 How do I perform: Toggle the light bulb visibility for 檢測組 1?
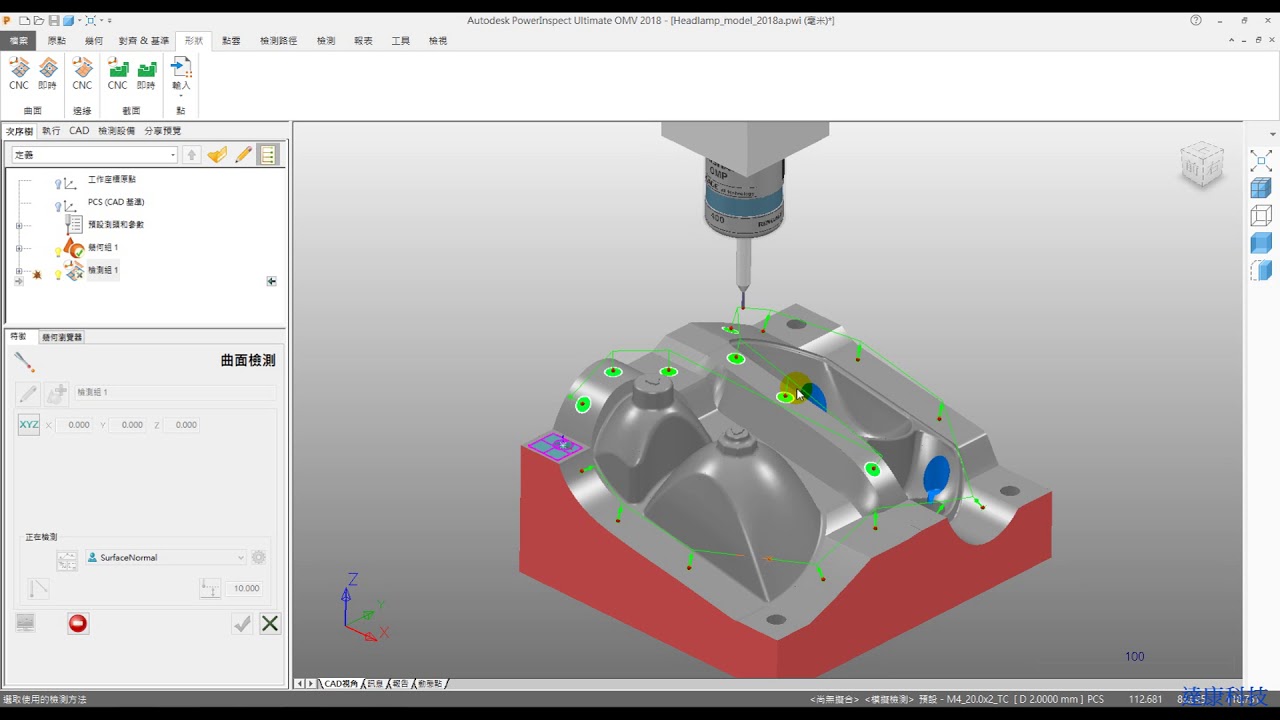click(x=58, y=273)
